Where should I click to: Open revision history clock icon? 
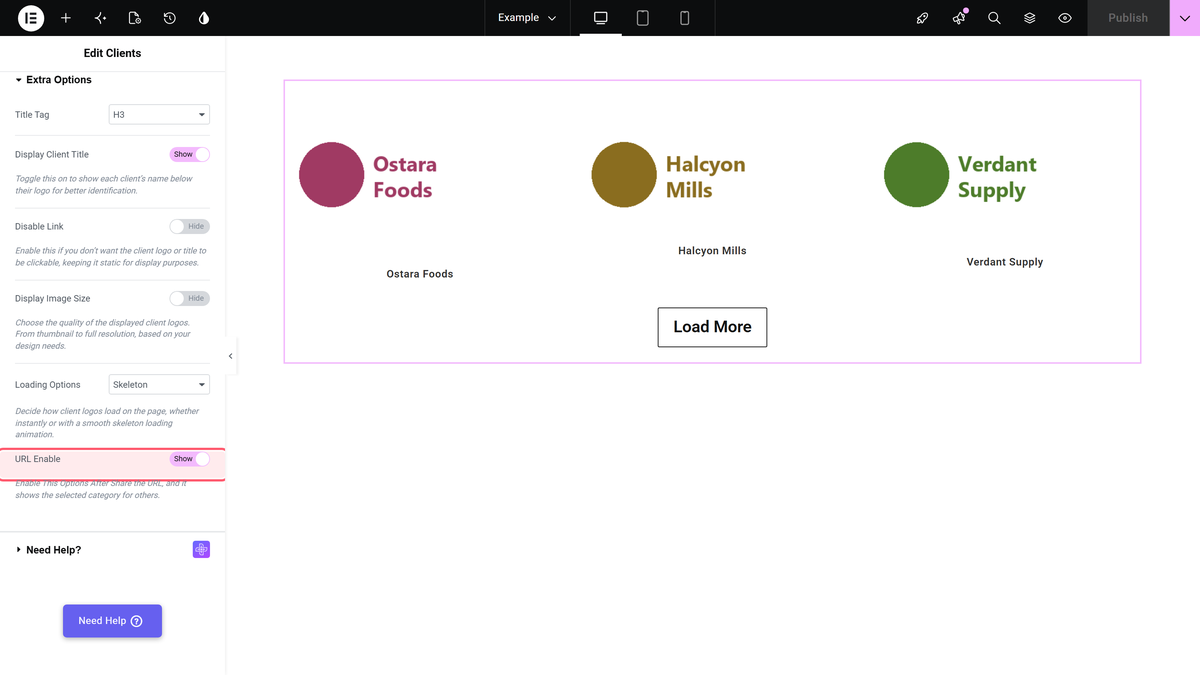point(169,18)
